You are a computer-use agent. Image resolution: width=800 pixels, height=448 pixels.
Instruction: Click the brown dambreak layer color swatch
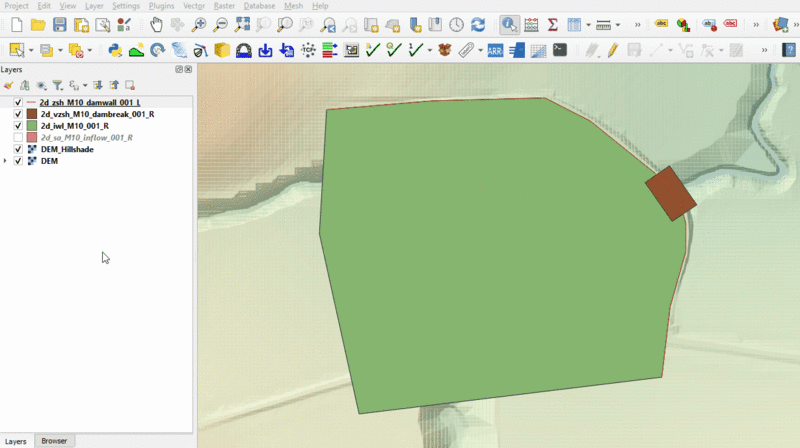pos(31,115)
